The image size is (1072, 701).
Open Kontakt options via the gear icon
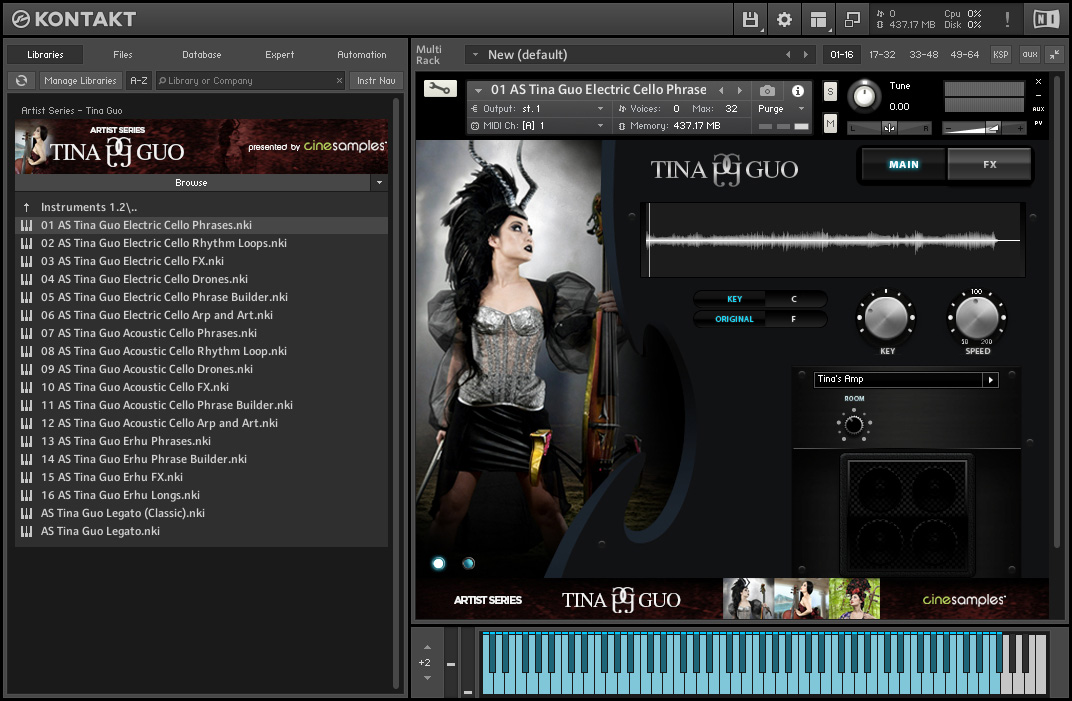click(x=784, y=18)
